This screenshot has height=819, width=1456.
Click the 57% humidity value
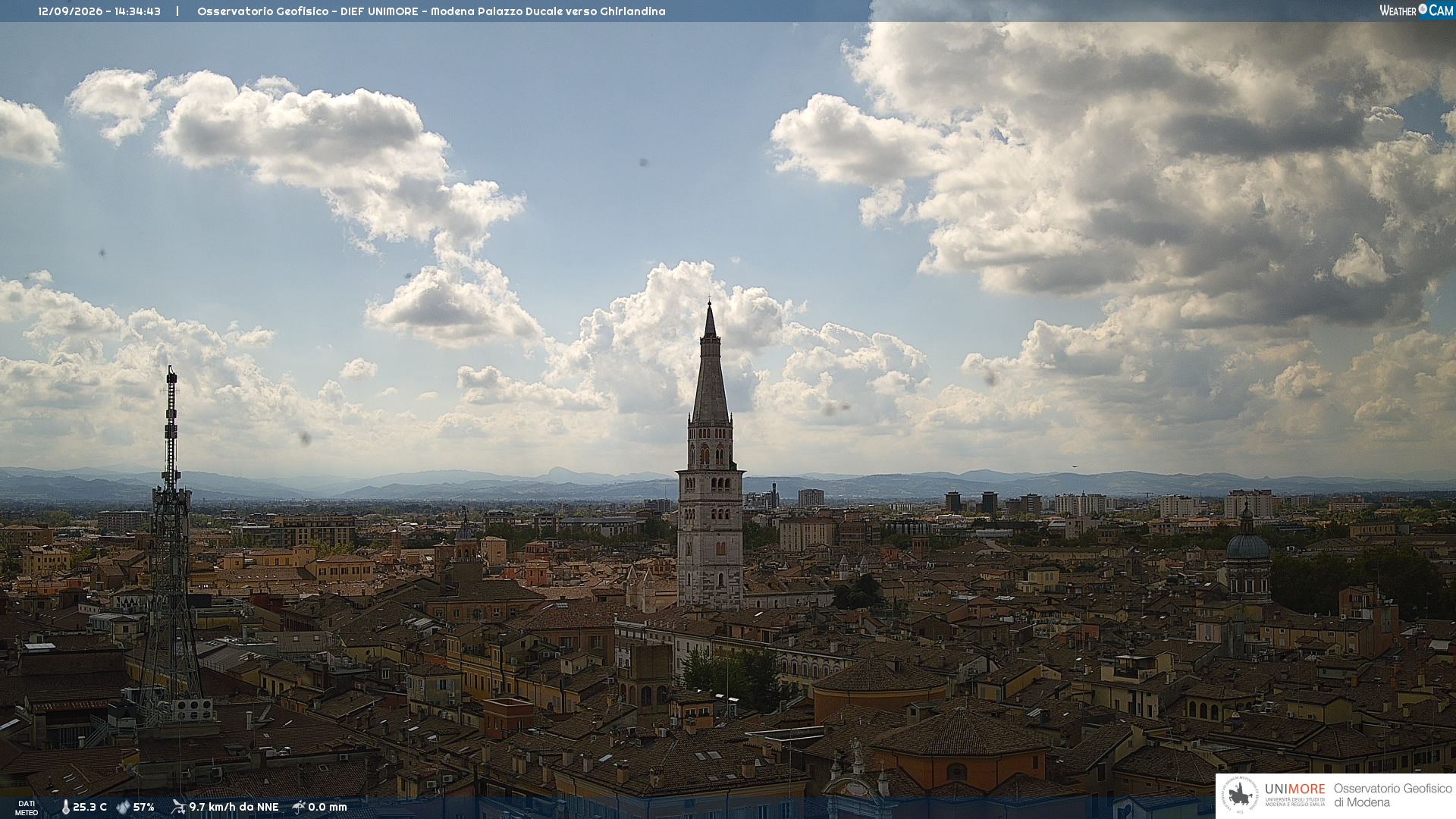point(144,808)
